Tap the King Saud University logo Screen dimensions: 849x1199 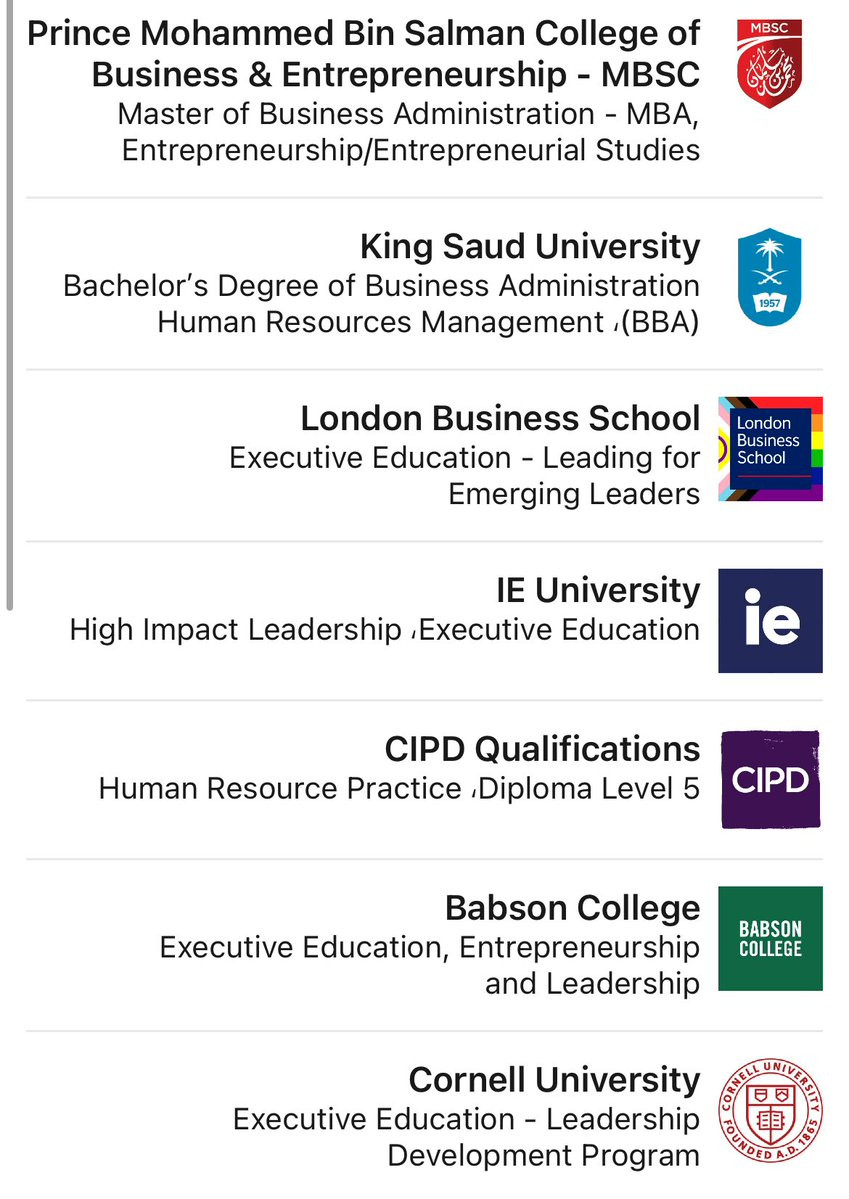coord(769,277)
